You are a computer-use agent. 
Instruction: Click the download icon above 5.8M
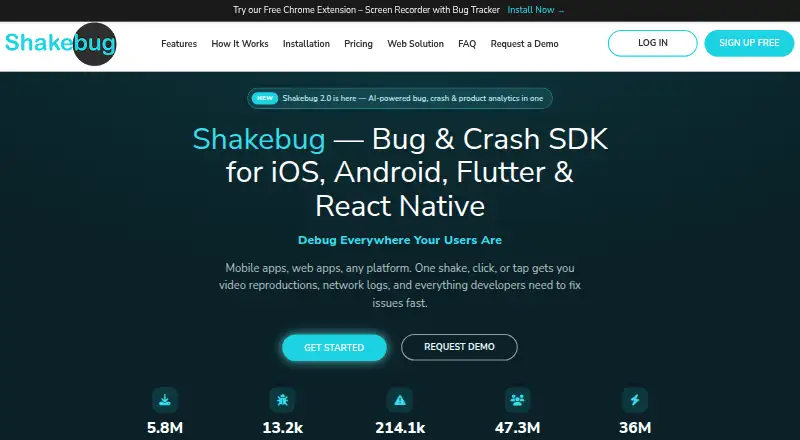tap(165, 400)
